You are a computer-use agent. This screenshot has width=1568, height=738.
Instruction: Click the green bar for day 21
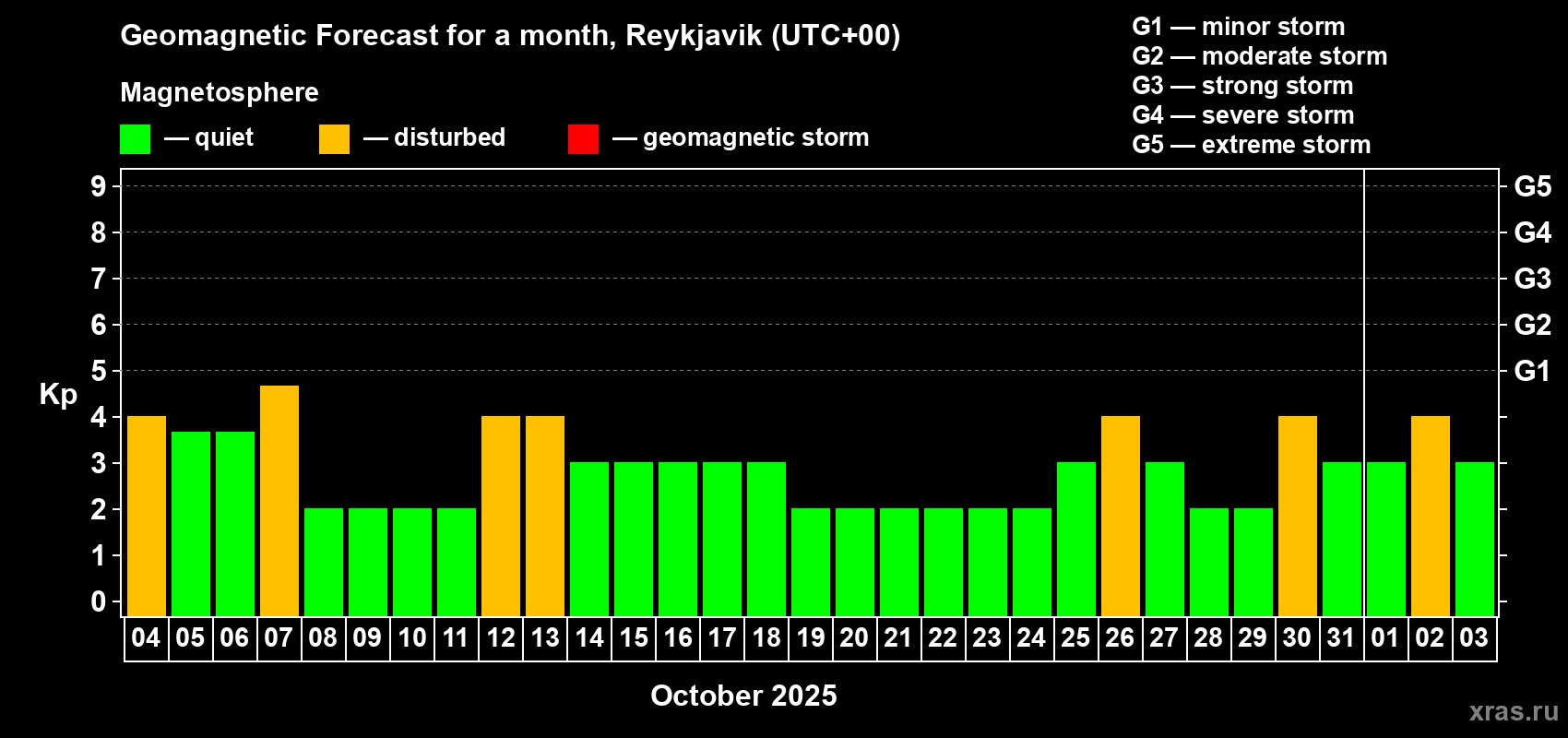899,563
